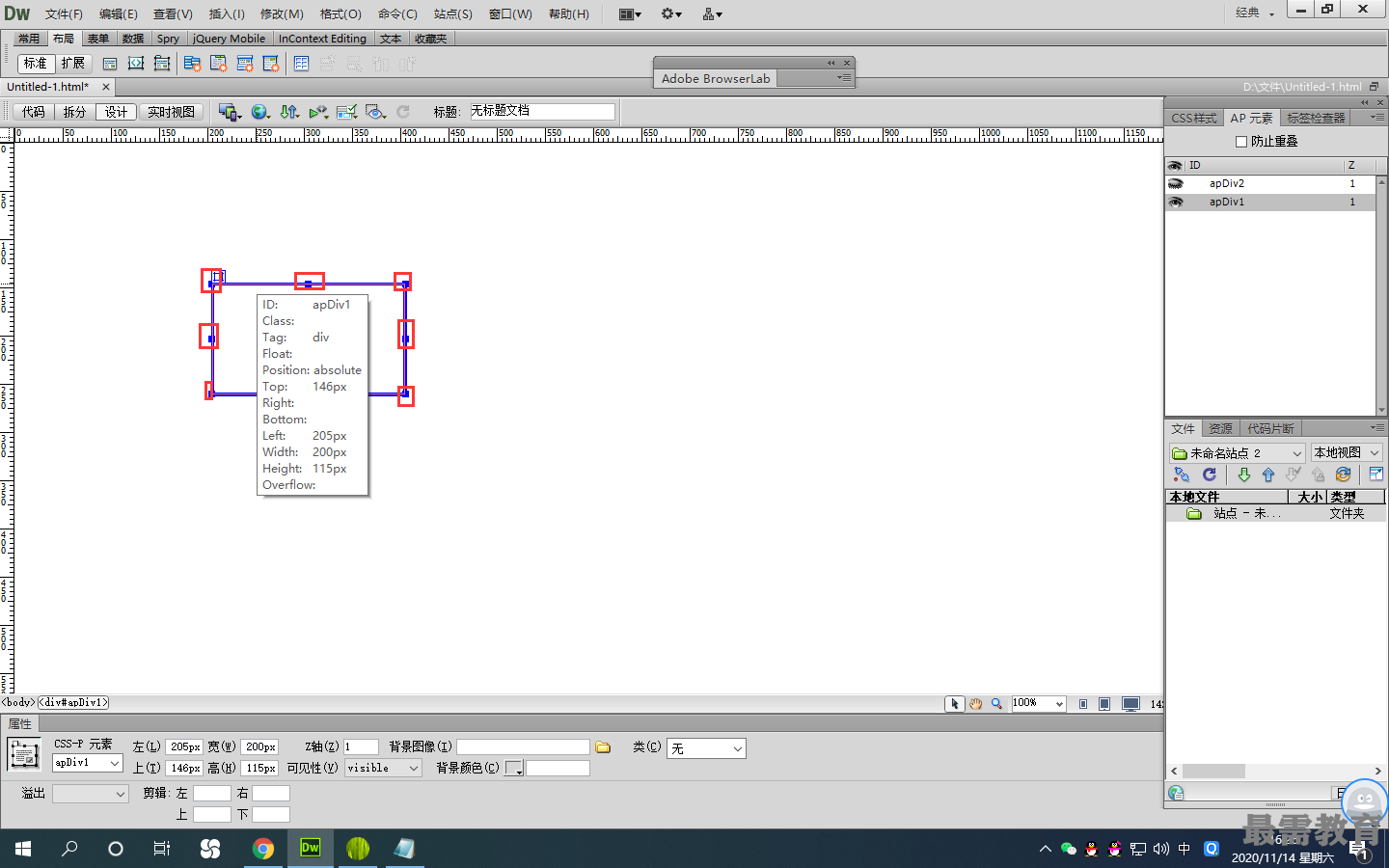Click the blue Put files arrow

pyautogui.click(x=1268, y=475)
